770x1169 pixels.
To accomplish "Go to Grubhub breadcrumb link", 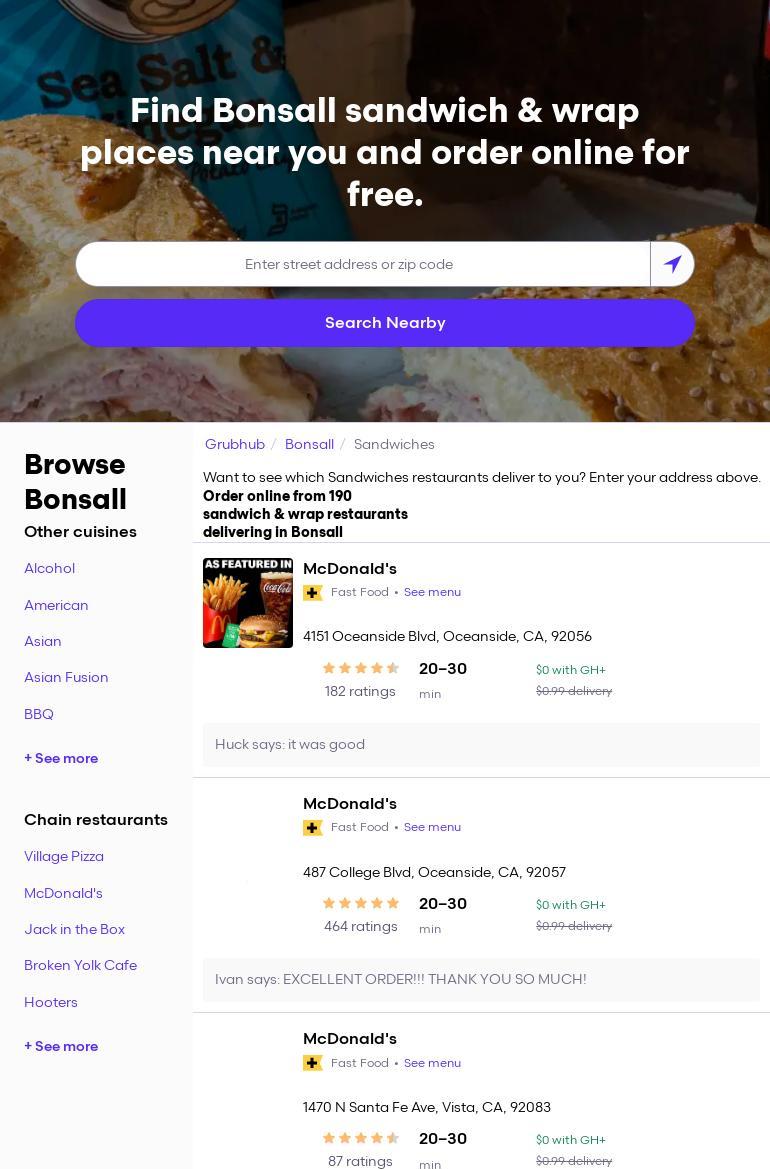I will 235,444.
